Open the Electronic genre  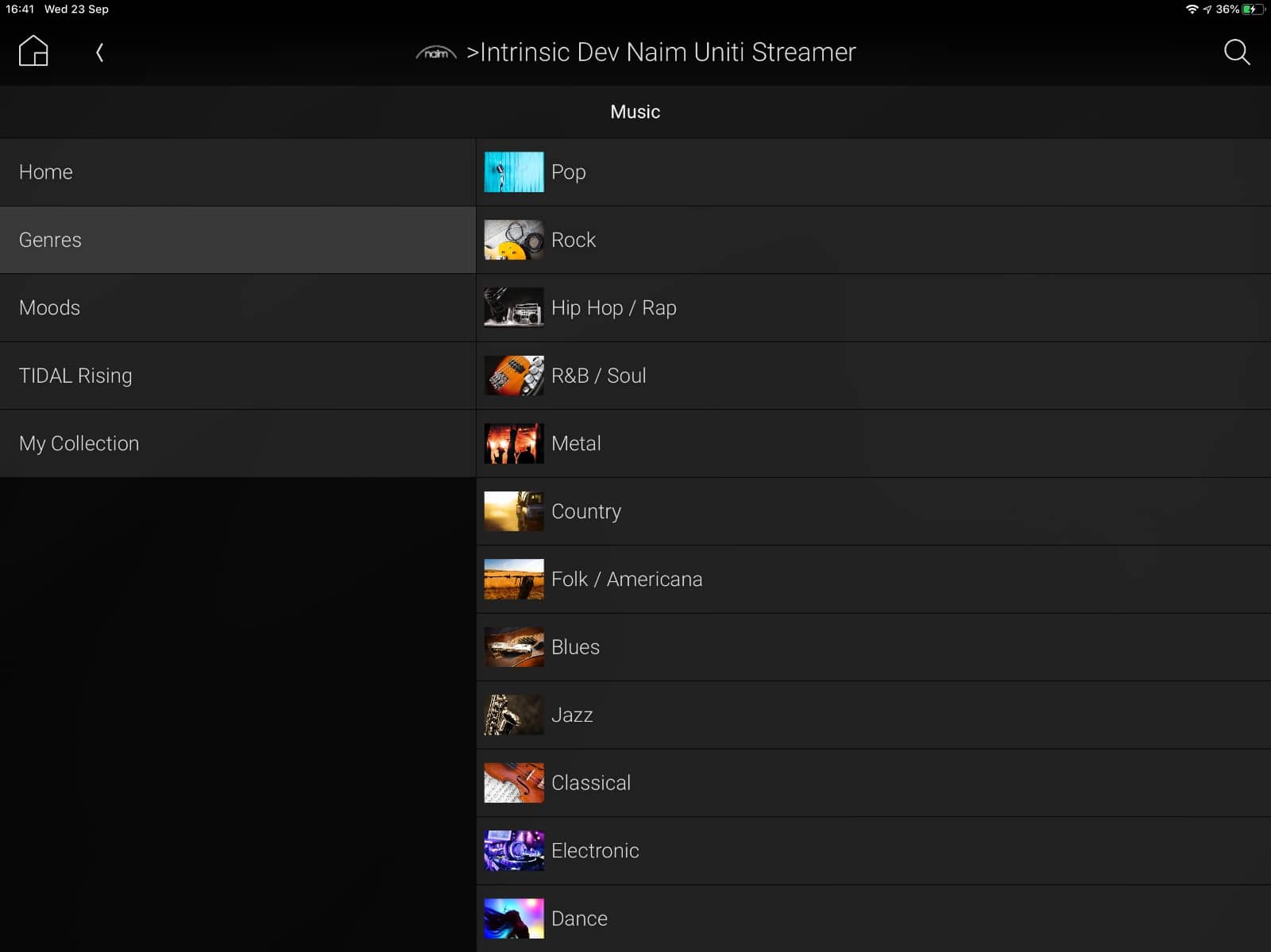(594, 850)
